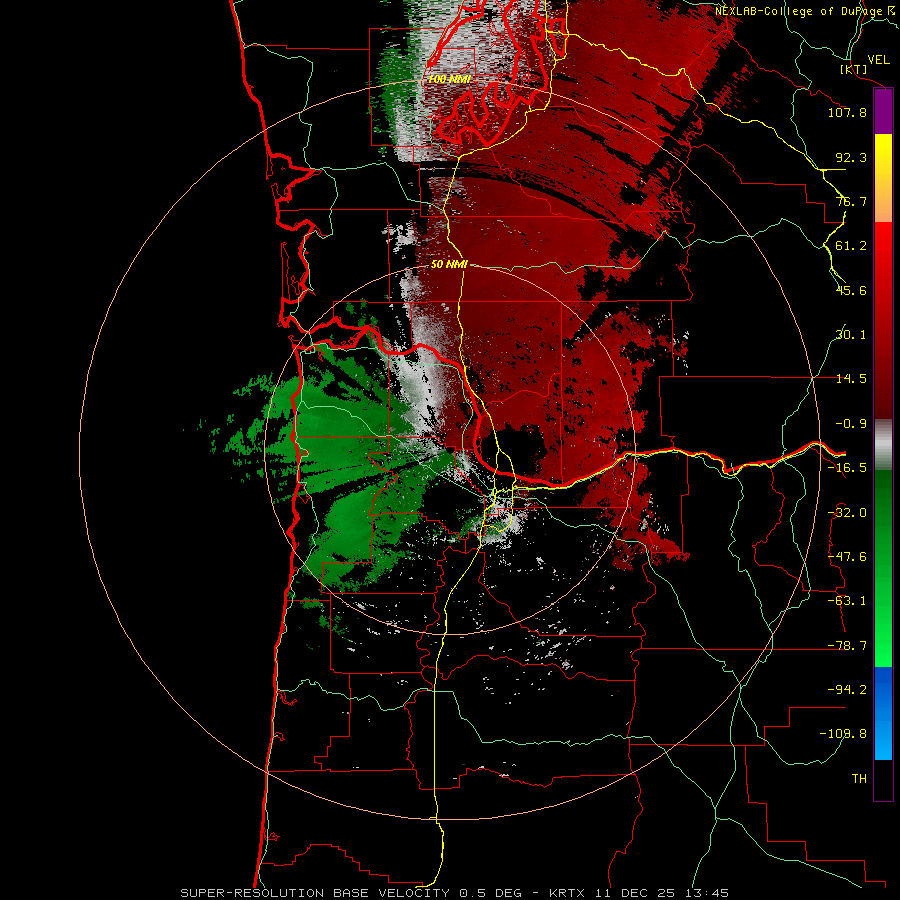This screenshot has width=900, height=900.
Task: Click the Super-Resolution Base Velocity caption
Action: click(x=455, y=893)
